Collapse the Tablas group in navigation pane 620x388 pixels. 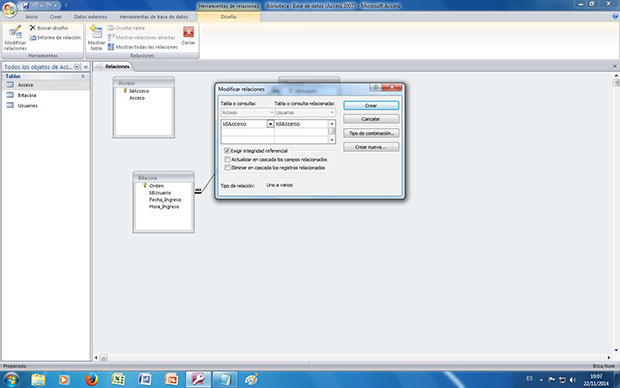pos(83,76)
